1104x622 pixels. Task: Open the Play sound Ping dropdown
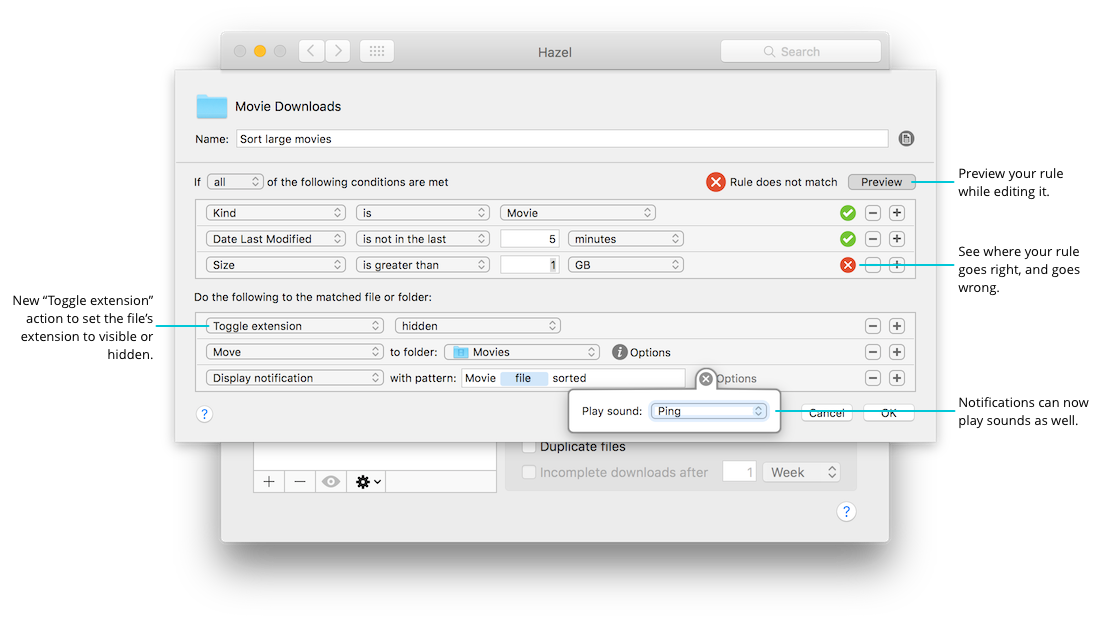click(x=708, y=411)
